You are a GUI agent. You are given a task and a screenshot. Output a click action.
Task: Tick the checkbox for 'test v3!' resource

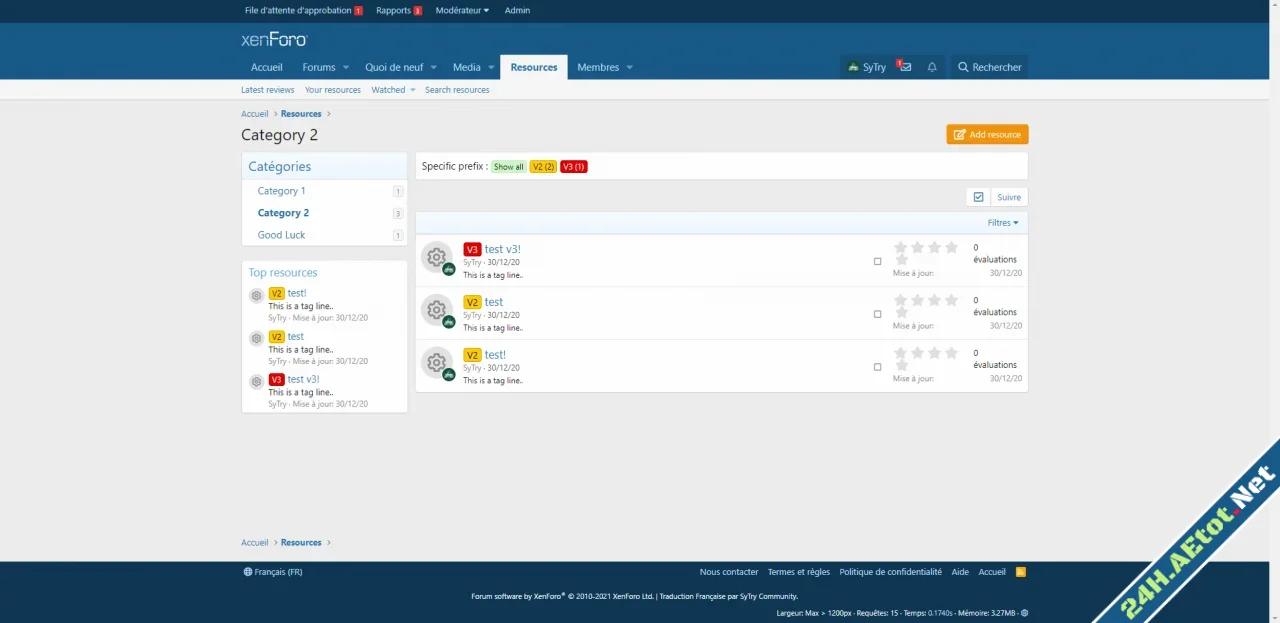coord(877,262)
